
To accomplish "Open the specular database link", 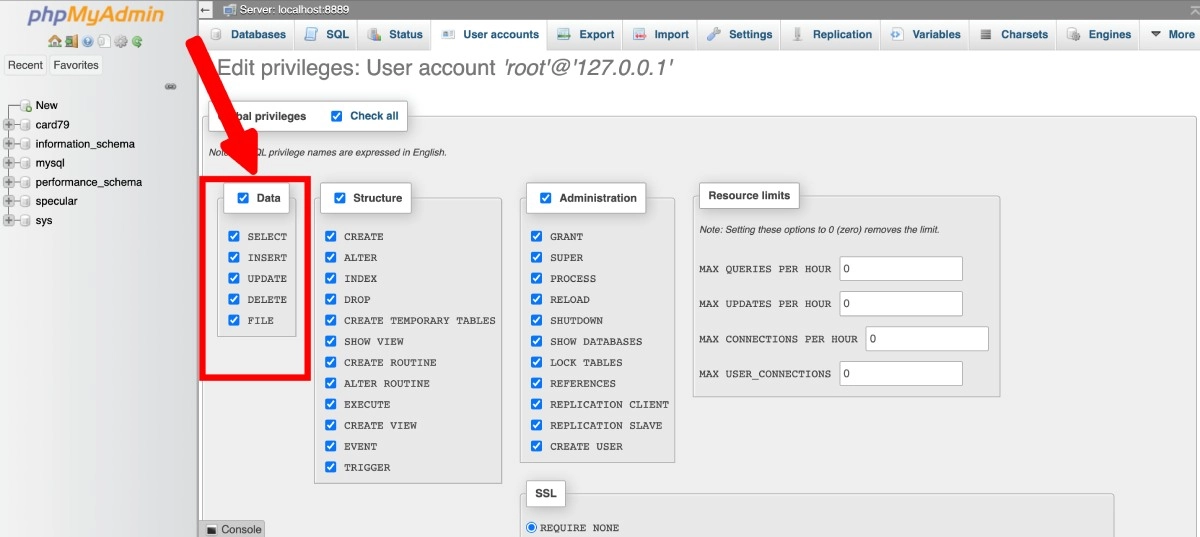I will click(56, 201).
